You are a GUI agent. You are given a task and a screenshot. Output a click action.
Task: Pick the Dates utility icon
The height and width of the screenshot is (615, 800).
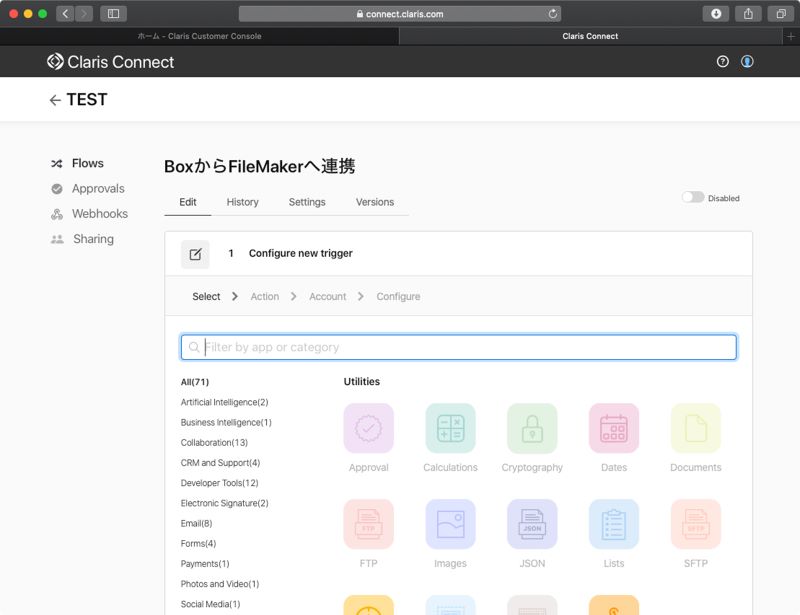pos(613,428)
